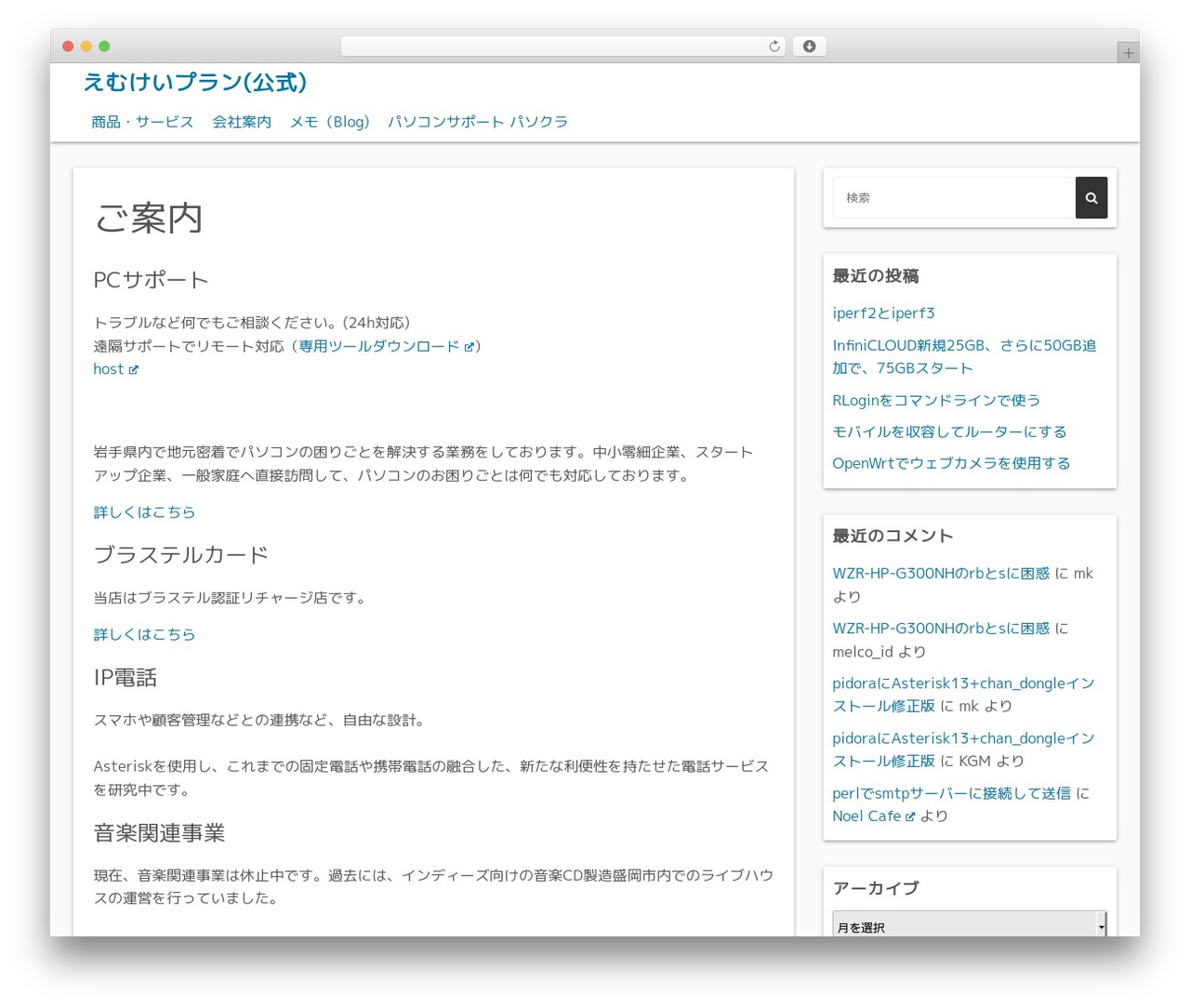1190x1008 pixels.
Task: Click the 音楽関連事業 heading
Action: [x=159, y=833]
